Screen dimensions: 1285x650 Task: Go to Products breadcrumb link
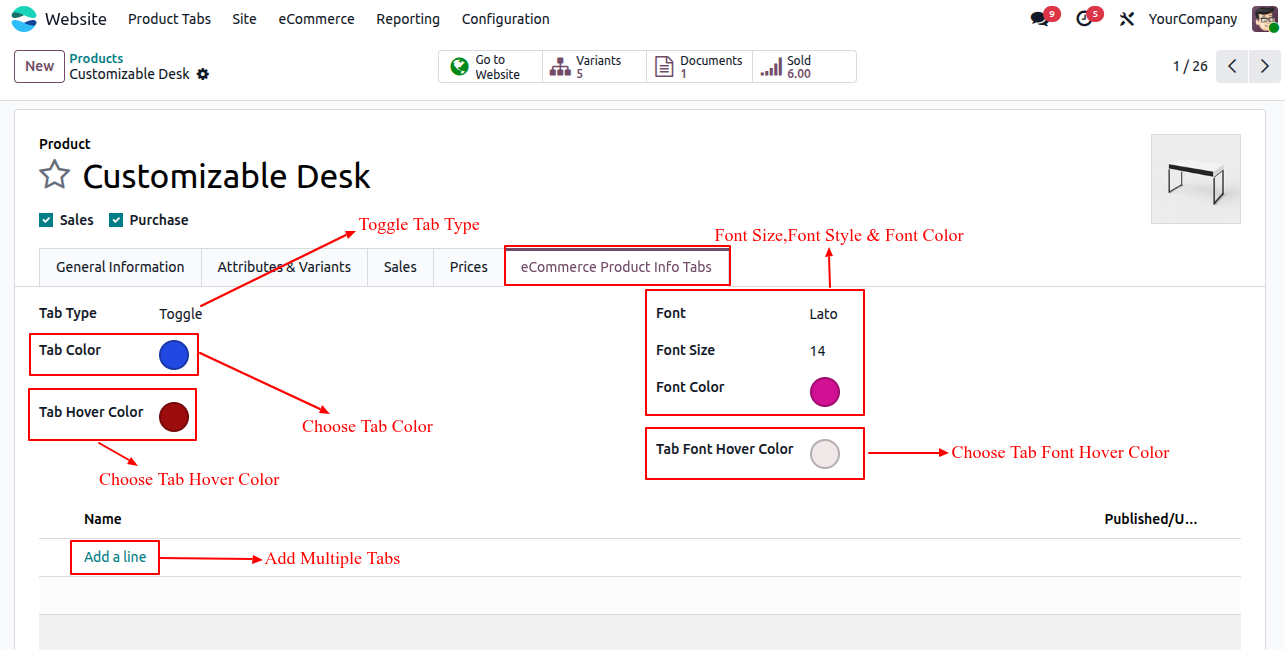97,59
